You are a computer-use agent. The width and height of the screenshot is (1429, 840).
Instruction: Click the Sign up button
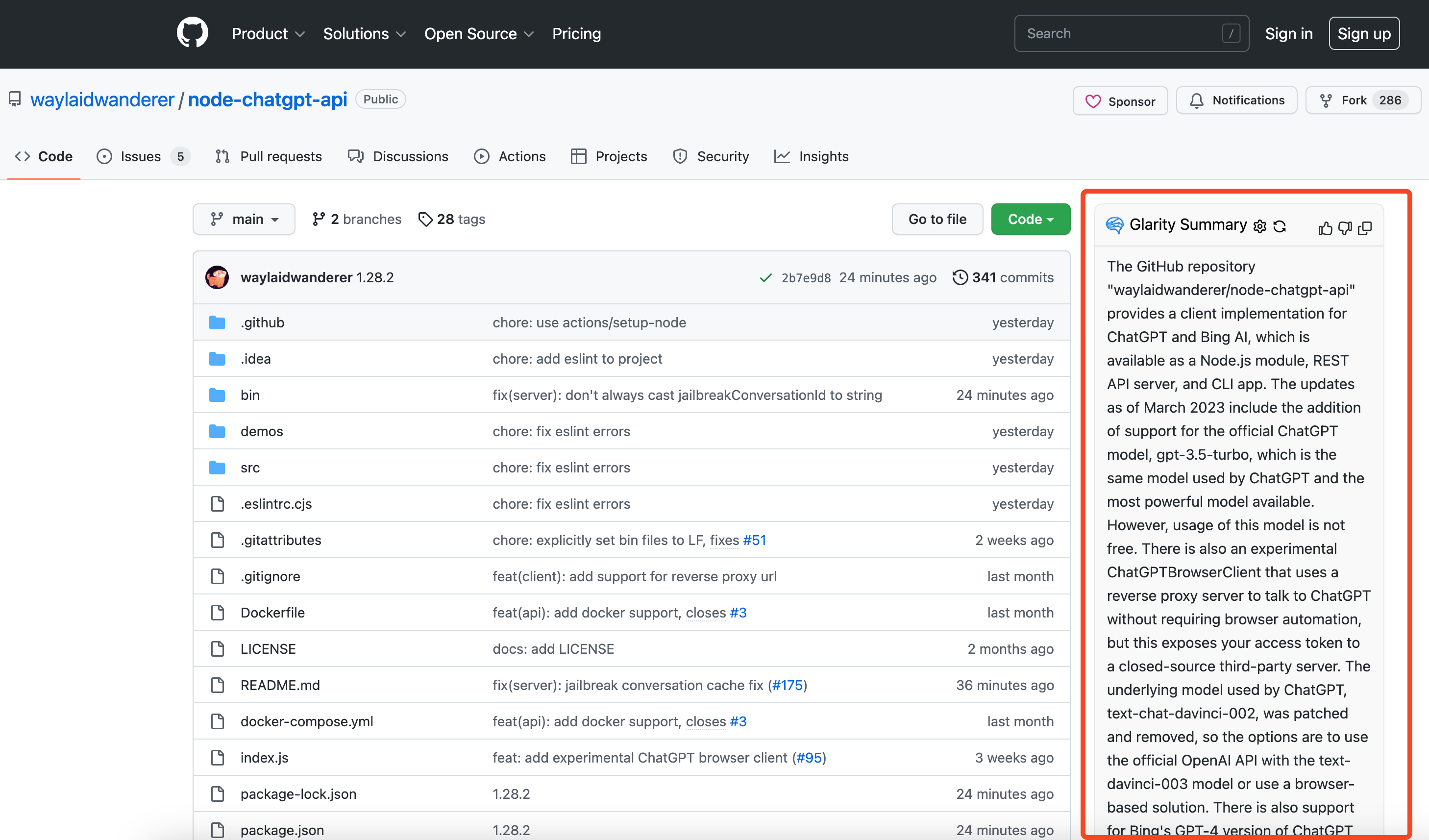[1364, 33]
